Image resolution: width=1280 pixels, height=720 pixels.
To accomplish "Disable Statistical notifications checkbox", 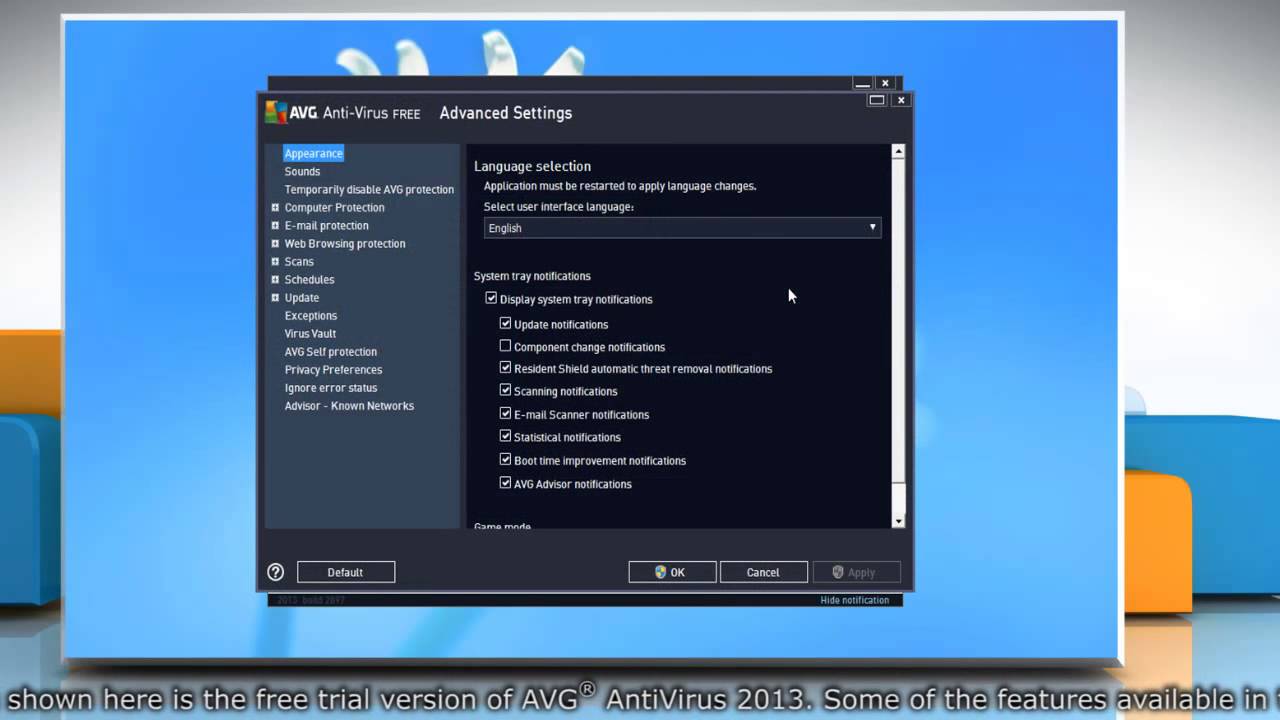I will [505, 436].
